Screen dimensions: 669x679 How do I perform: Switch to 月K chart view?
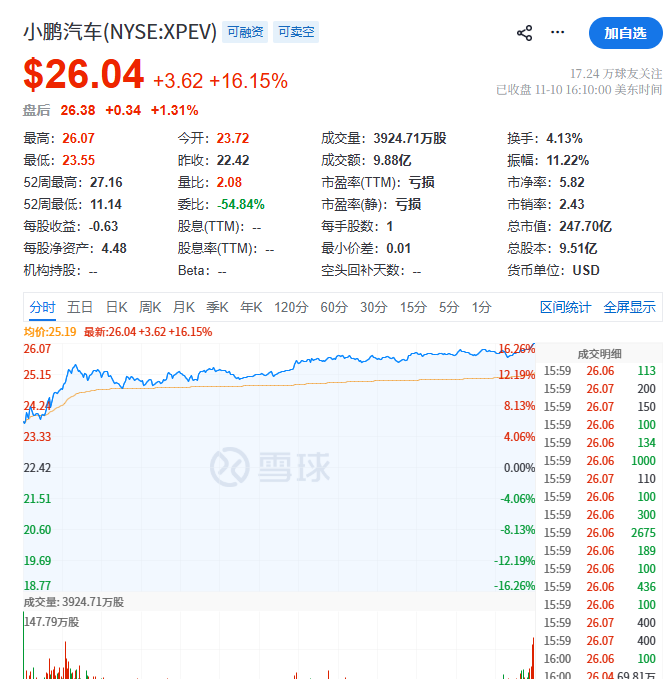coord(183,307)
